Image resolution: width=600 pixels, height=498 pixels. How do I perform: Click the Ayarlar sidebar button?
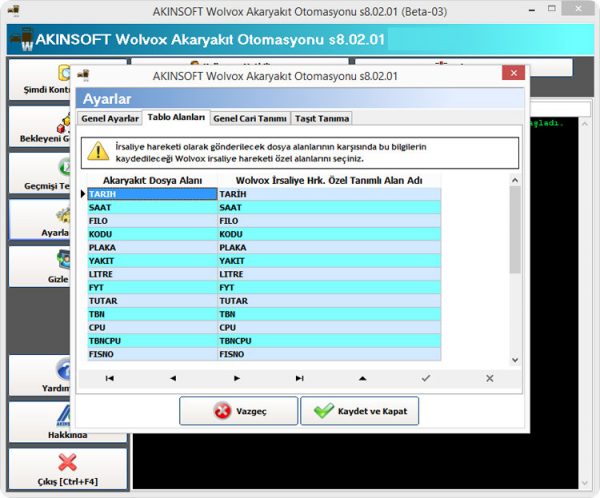[40, 220]
